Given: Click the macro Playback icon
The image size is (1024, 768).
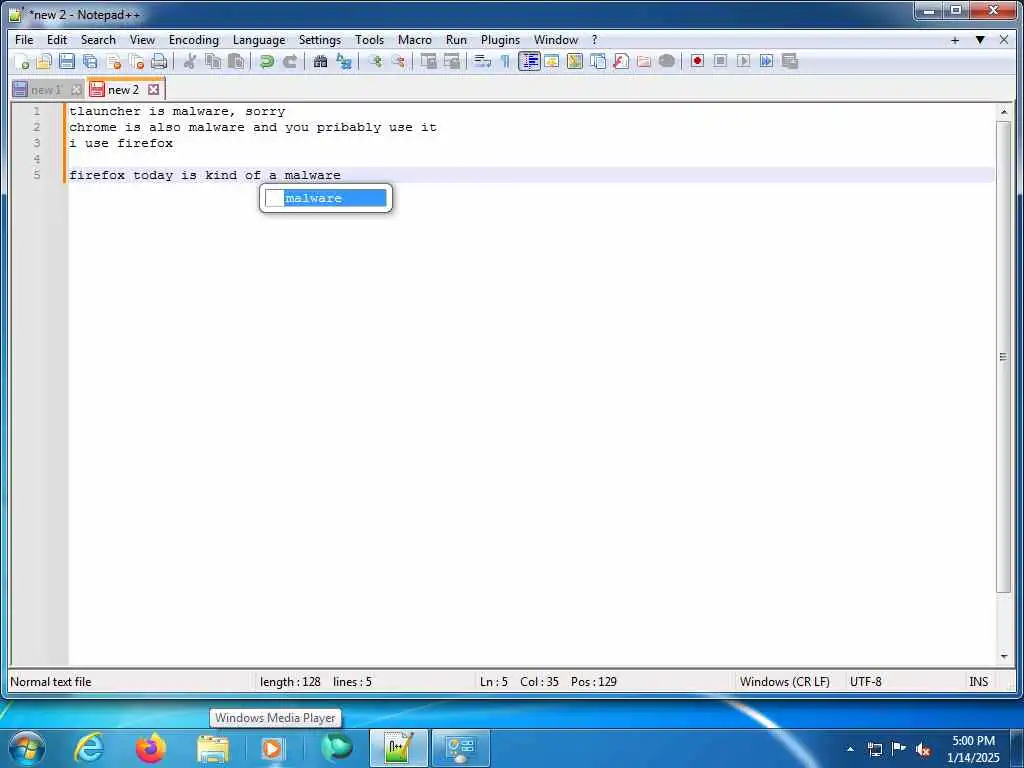Looking at the screenshot, I should pyautogui.click(x=743, y=61).
